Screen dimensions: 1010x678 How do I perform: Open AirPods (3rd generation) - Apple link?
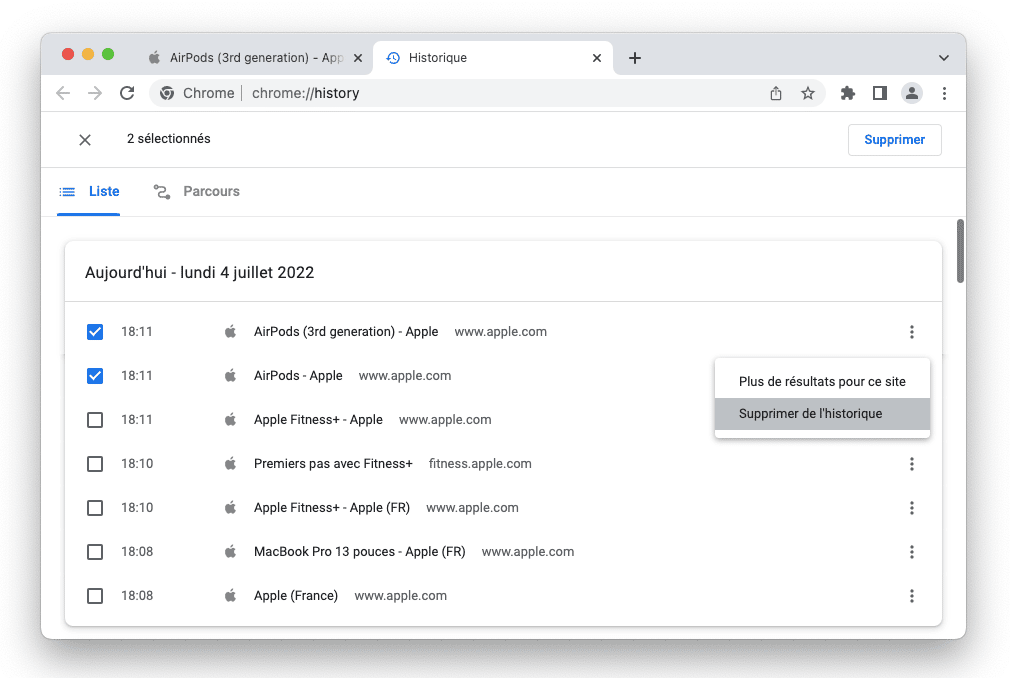click(346, 332)
